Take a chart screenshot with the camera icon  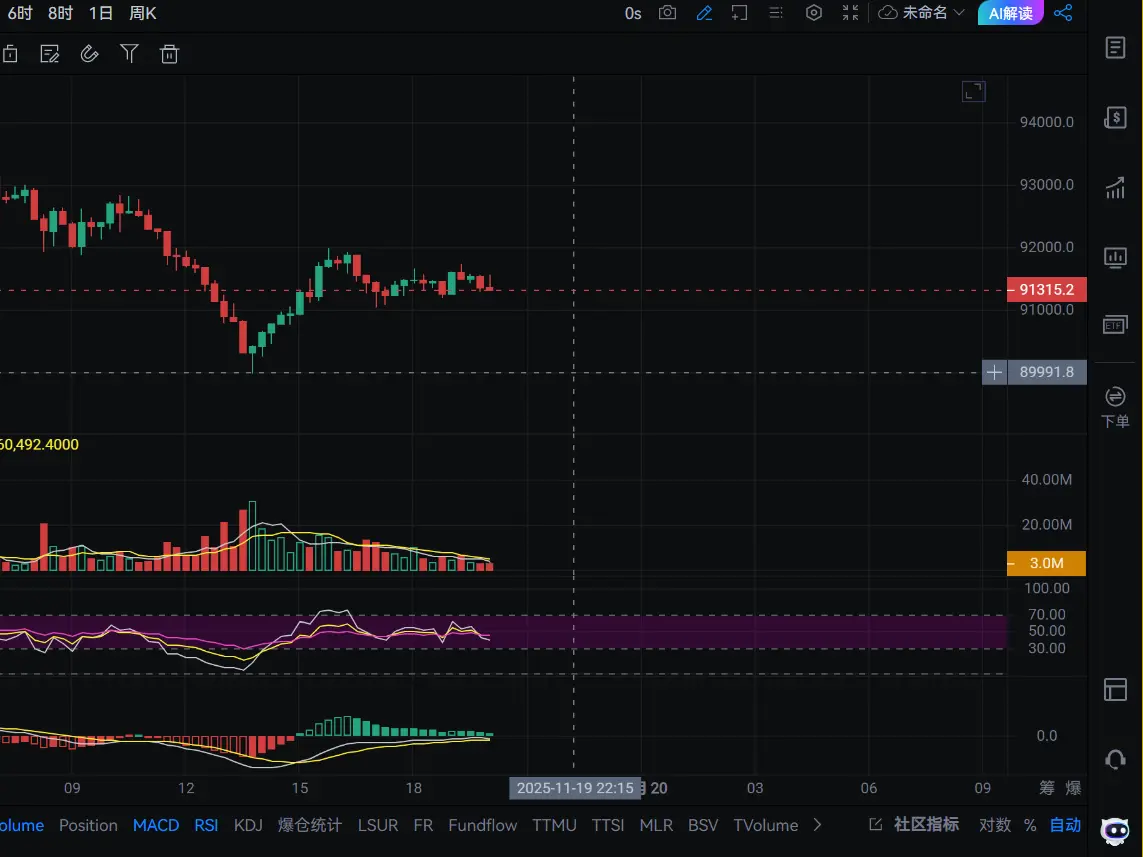(667, 13)
